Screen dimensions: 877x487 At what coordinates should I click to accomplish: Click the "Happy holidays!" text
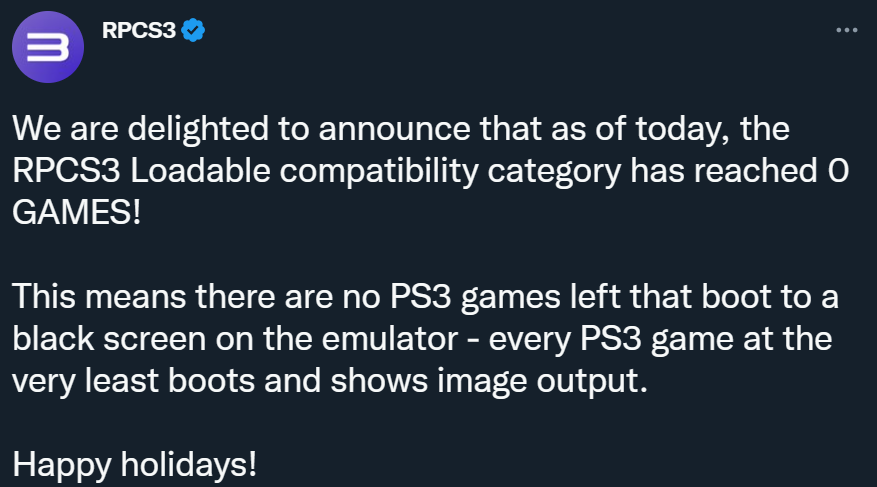(135, 465)
